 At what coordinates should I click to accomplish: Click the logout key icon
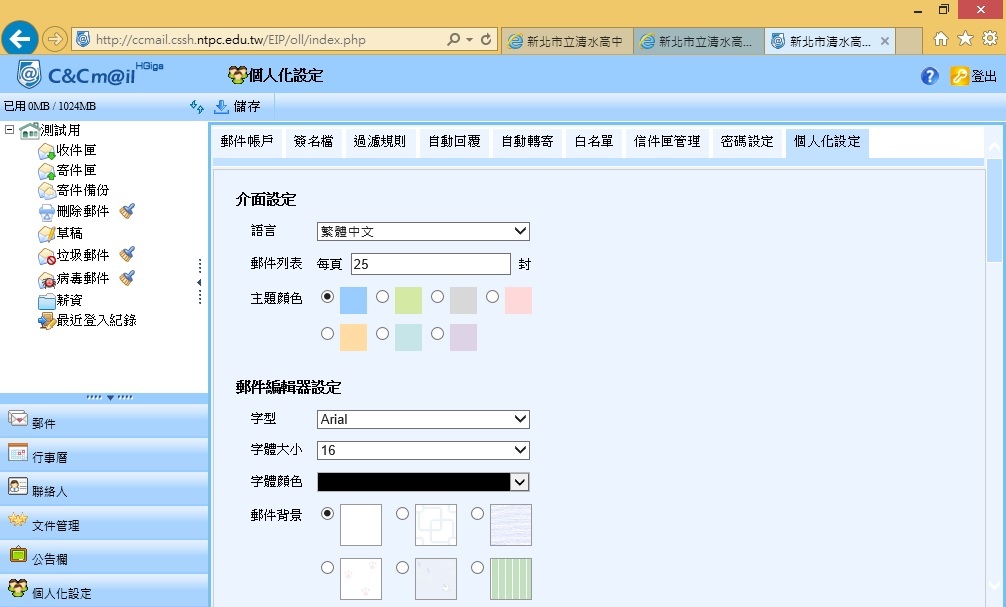[959, 76]
